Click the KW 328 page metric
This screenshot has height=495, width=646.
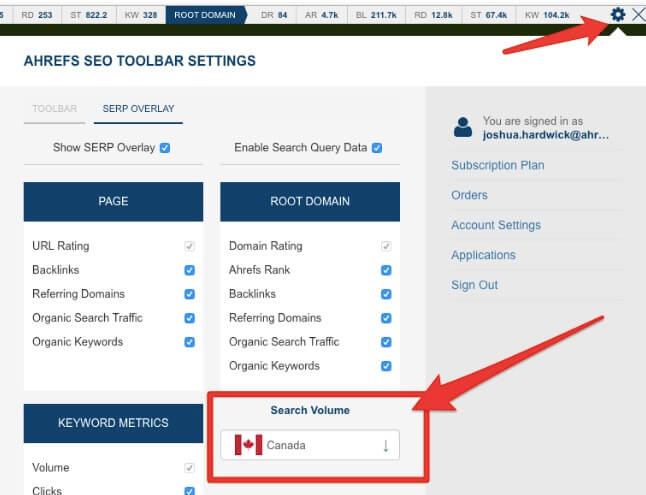[141, 15]
